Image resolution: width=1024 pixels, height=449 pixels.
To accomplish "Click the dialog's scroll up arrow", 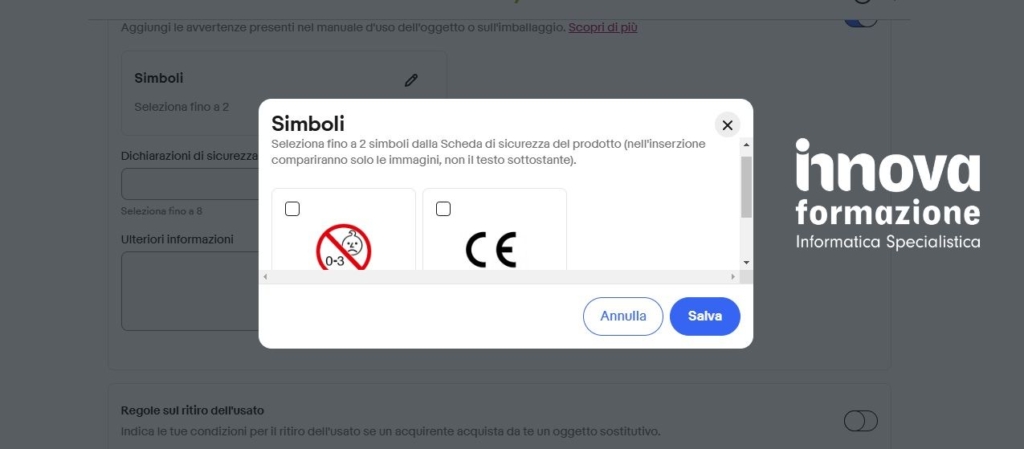I will tap(746, 145).
